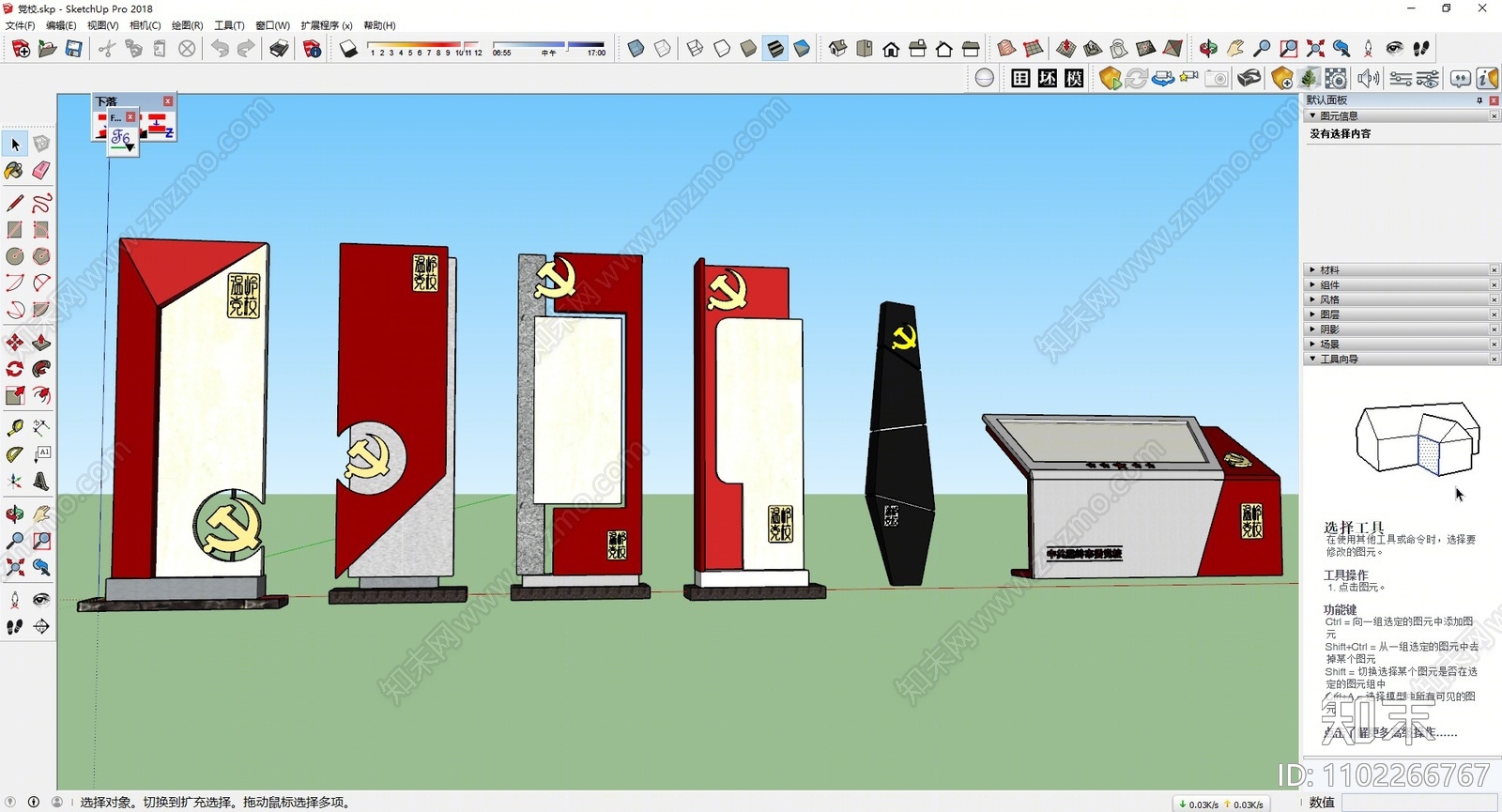Click the grid 田 plugin button

pos(1020,78)
